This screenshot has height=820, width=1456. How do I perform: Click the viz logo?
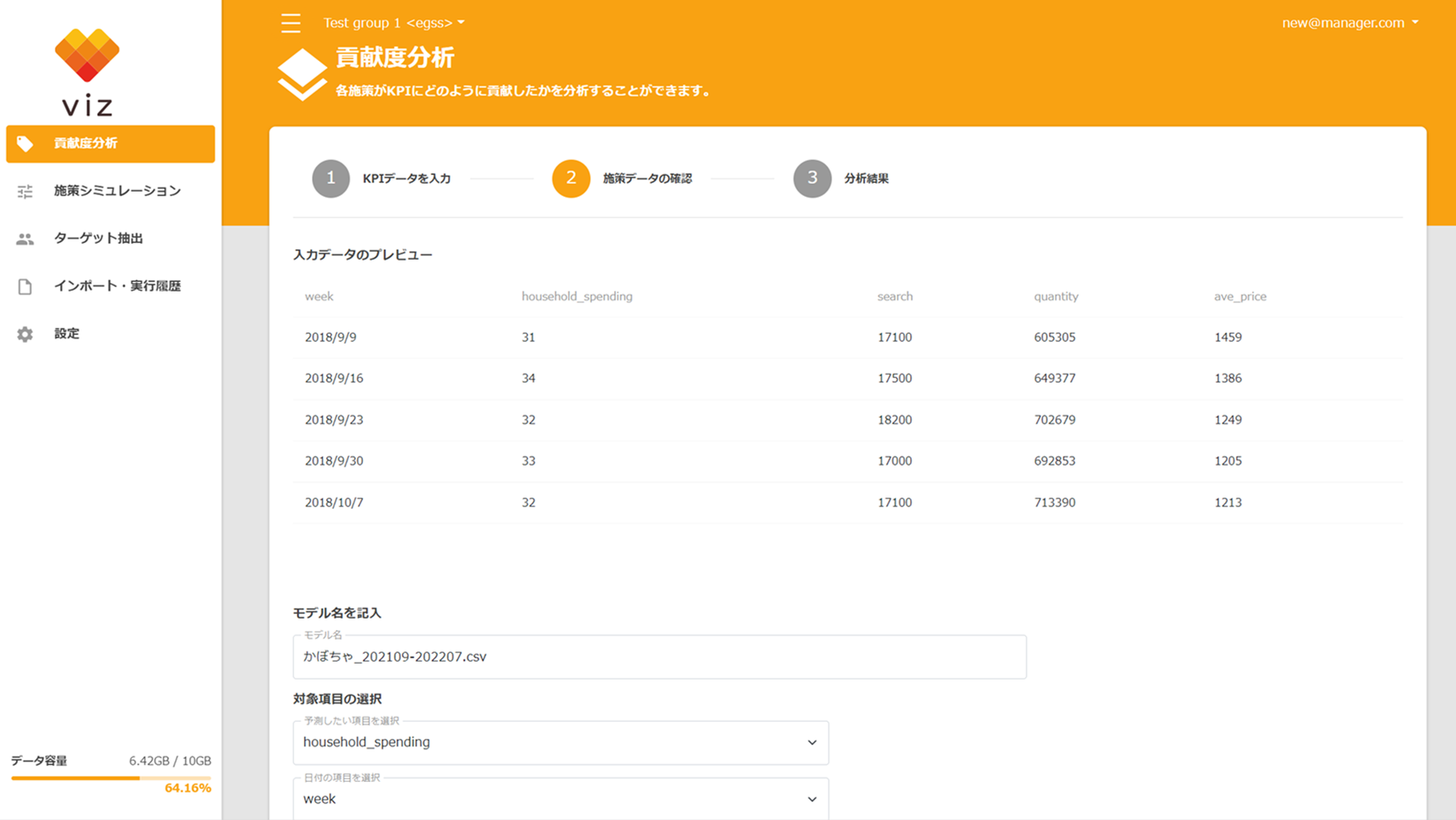87,72
